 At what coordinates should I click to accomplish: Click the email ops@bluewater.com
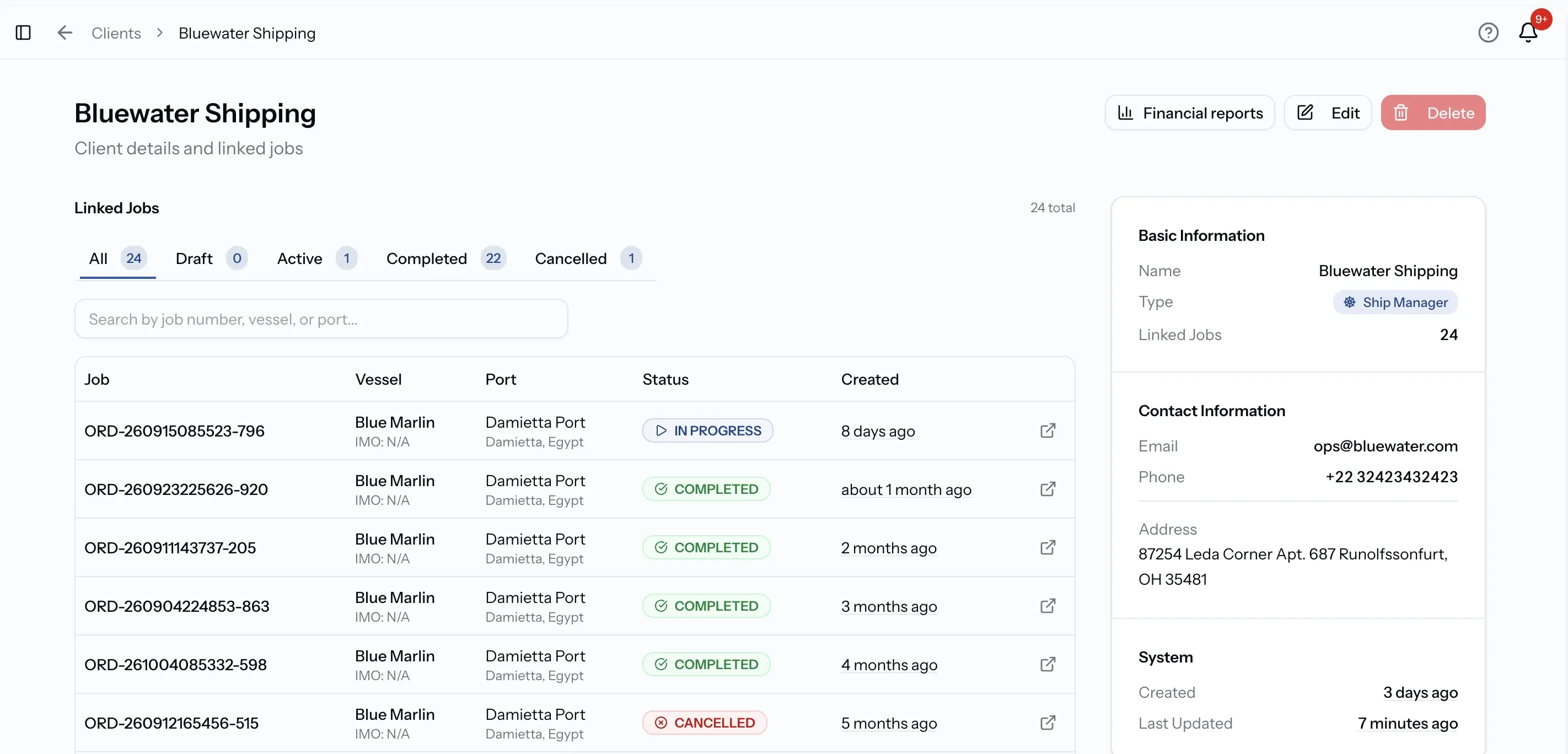1386,446
